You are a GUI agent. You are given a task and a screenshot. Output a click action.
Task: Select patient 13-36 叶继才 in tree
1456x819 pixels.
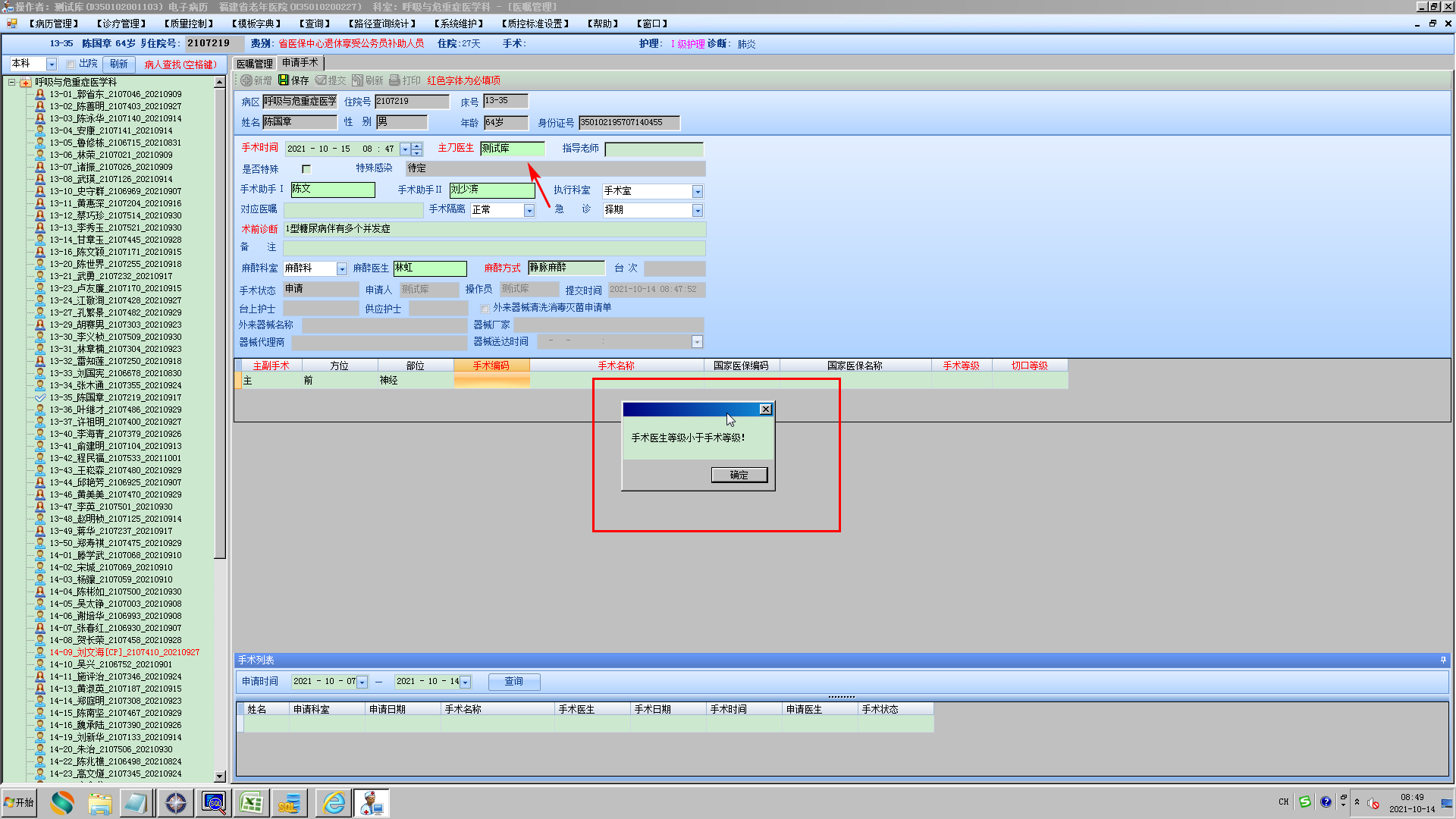115,409
